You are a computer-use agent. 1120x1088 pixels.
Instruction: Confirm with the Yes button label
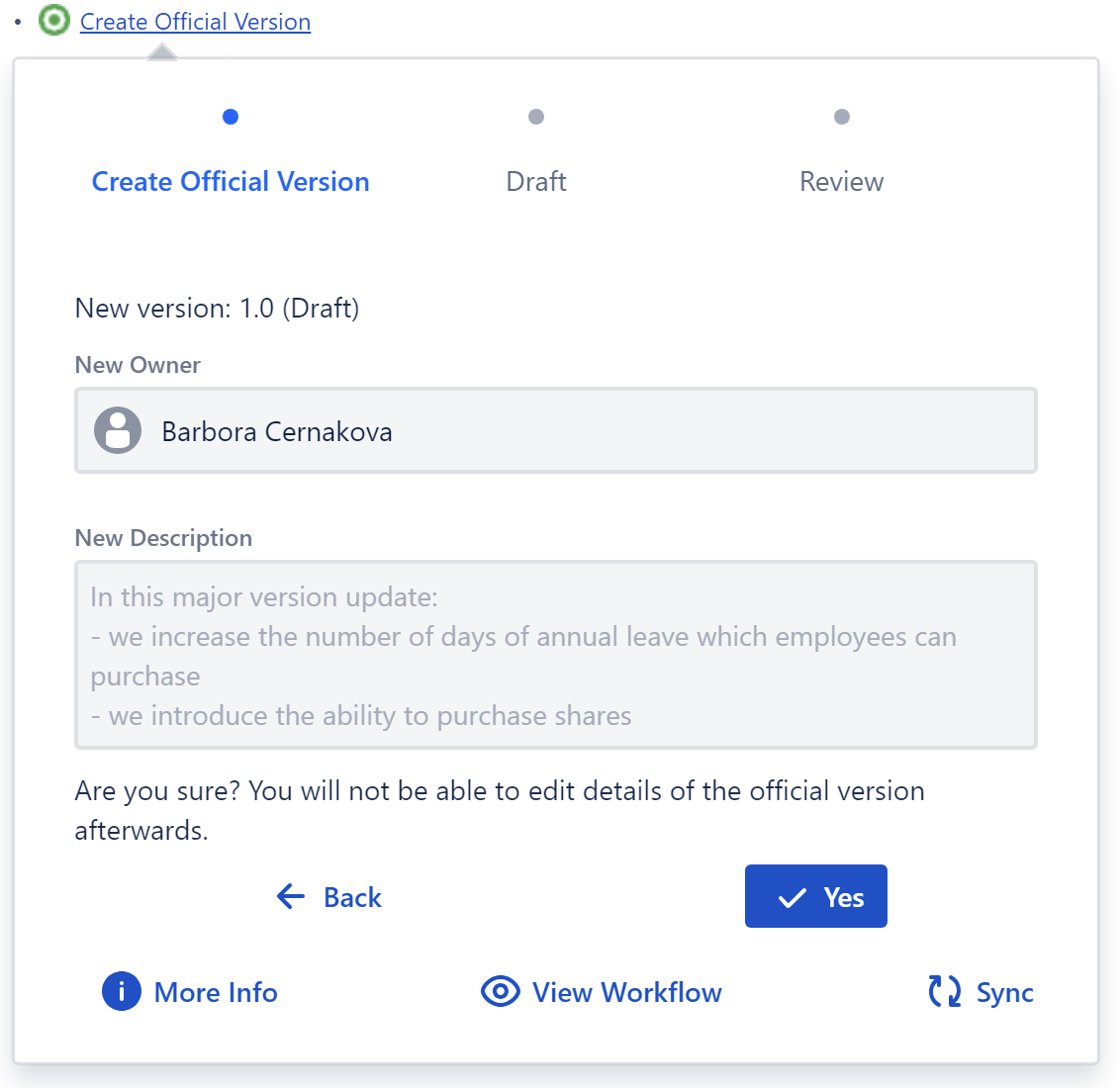tap(844, 898)
